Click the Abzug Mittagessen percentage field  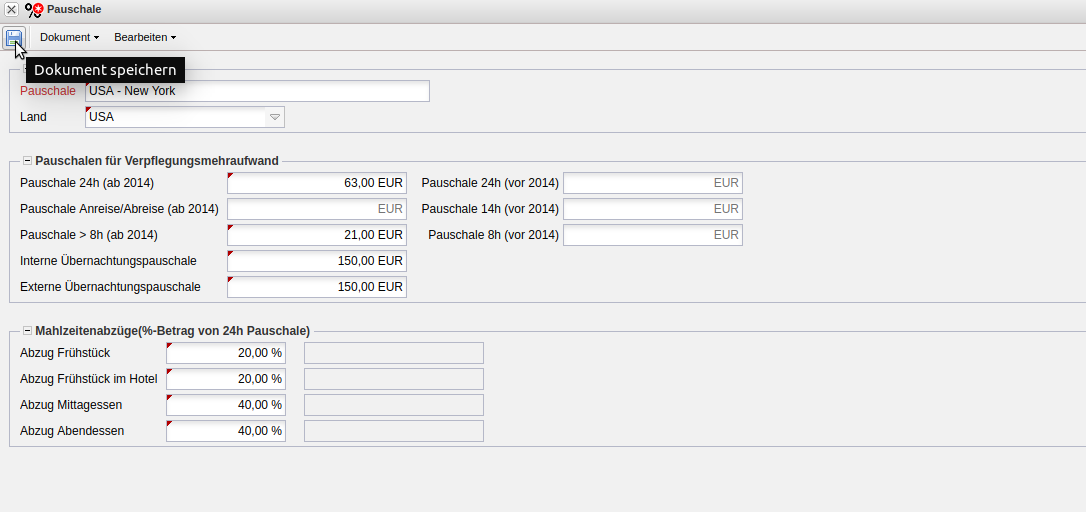point(225,405)
